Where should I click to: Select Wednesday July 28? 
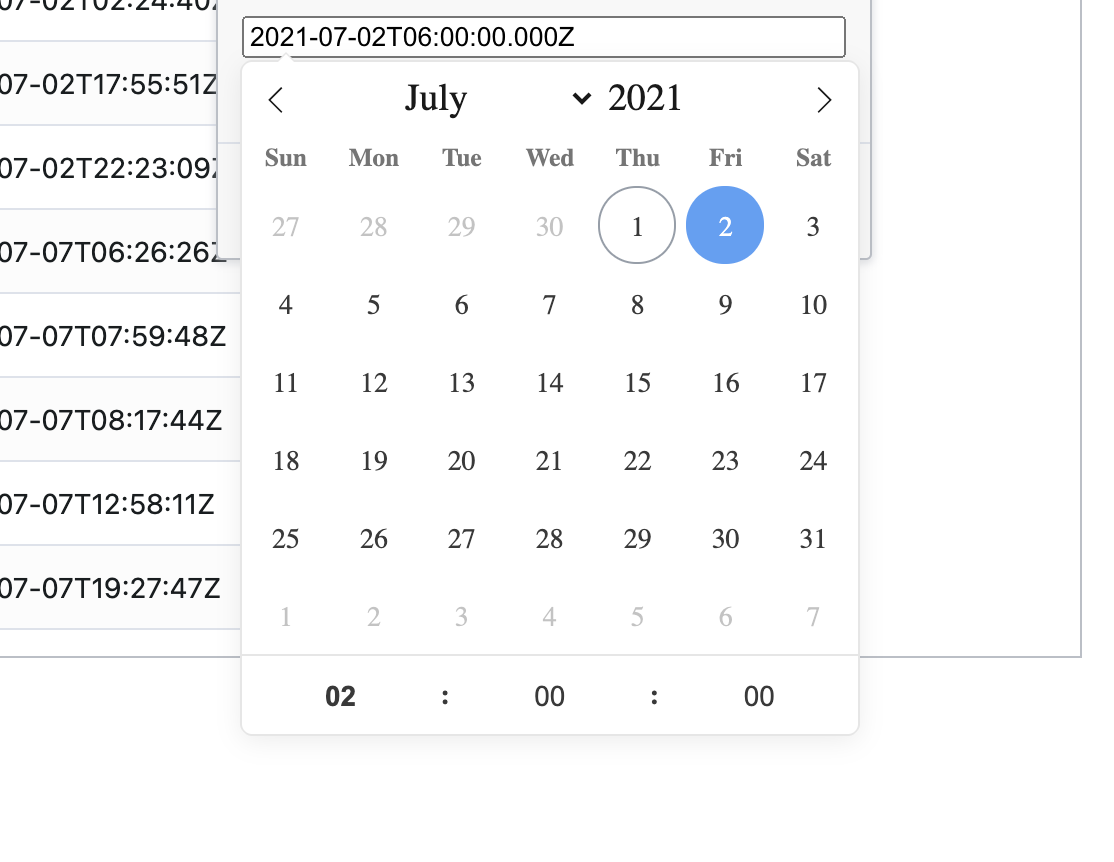[549, 539]
